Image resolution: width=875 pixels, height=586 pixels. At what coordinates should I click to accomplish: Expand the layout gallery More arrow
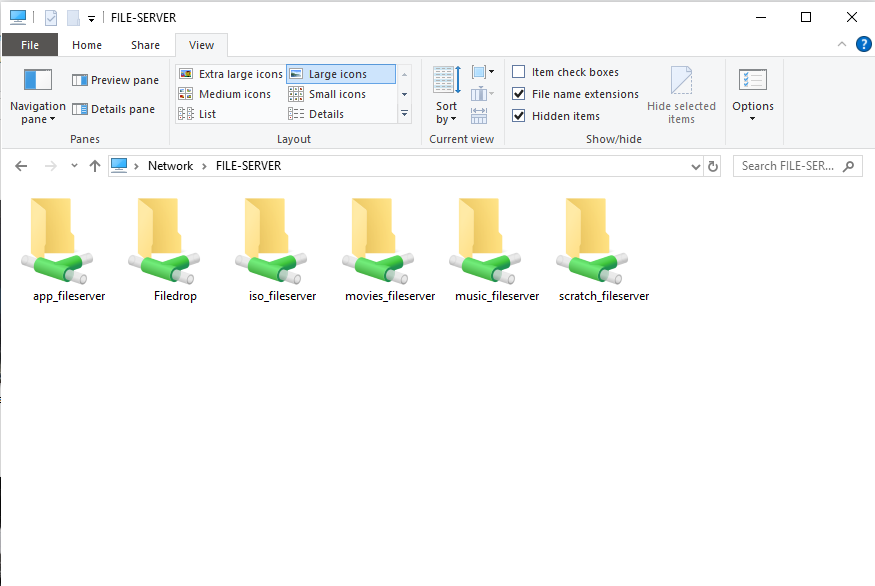pyautogui.click(x=405, y=114)
